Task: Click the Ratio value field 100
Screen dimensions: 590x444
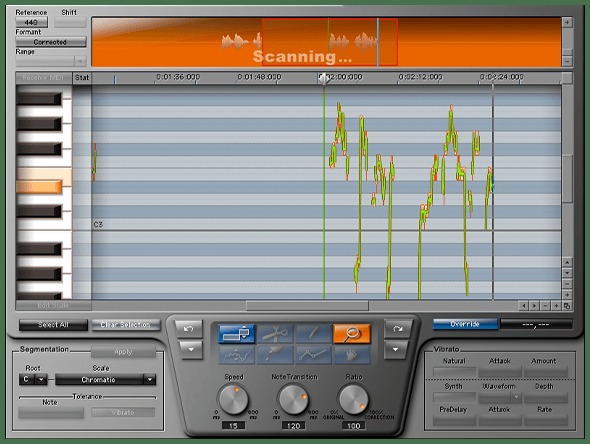Action: click(354, 426)
